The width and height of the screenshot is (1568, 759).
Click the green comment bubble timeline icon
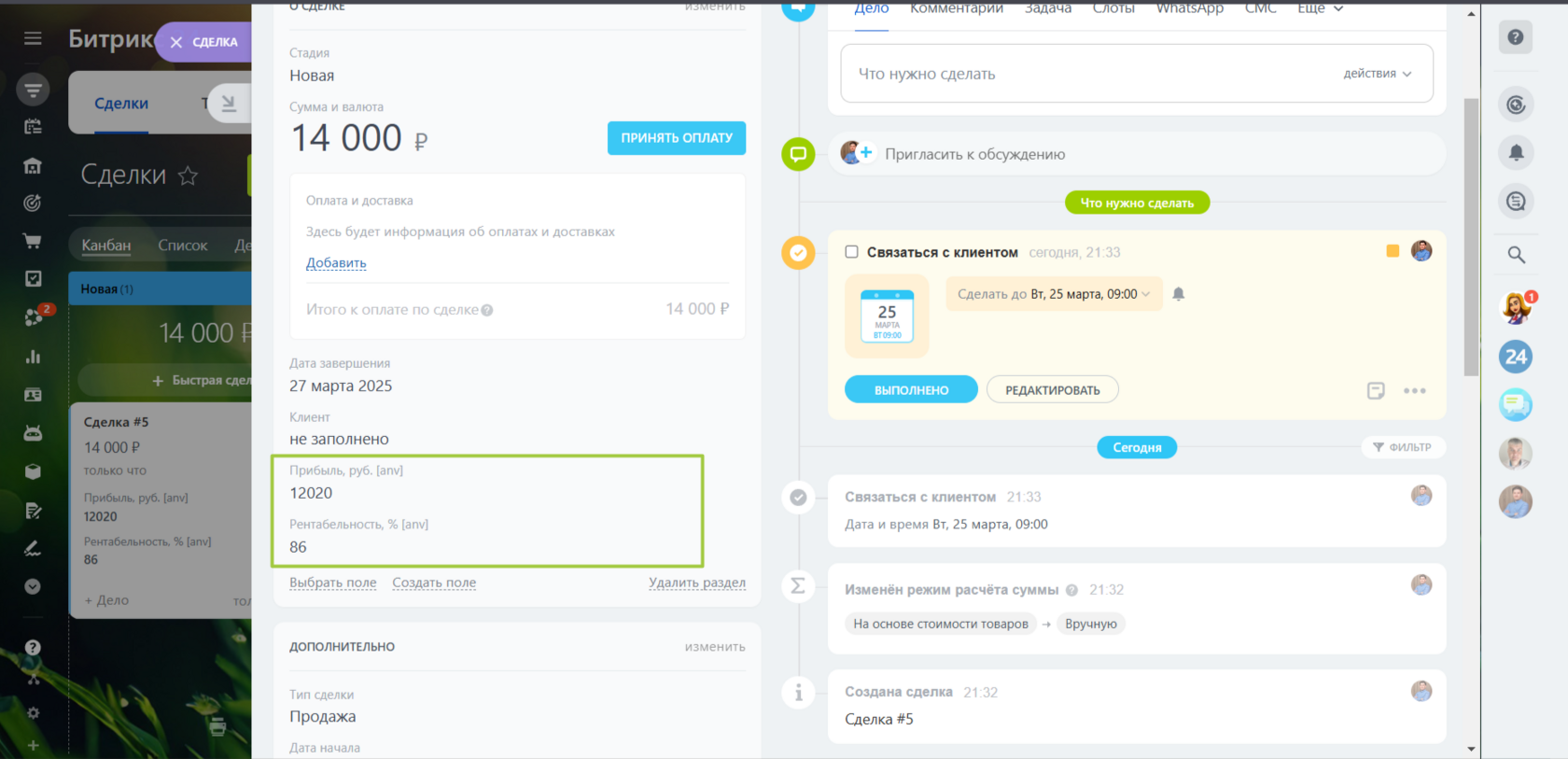798,154
